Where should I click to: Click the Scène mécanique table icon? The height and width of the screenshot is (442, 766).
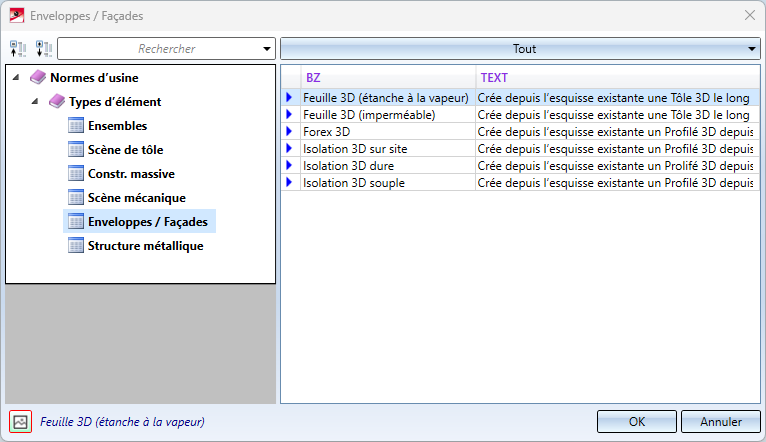(x=76, y=198)
